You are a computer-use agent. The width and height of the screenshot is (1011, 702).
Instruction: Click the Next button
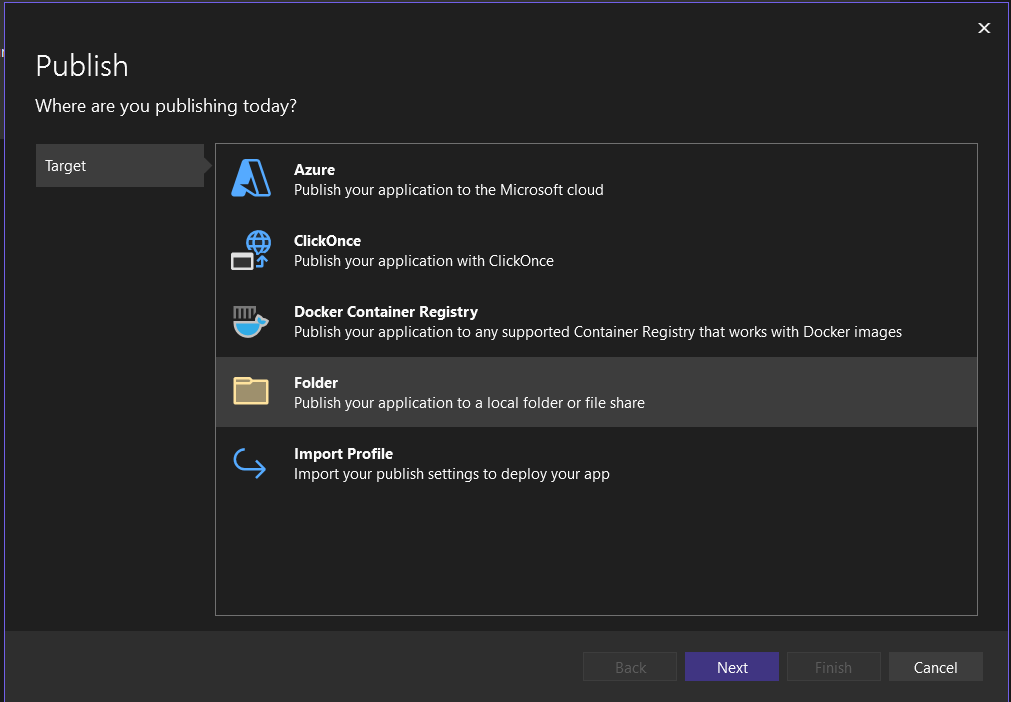click(x=732, y=667)
